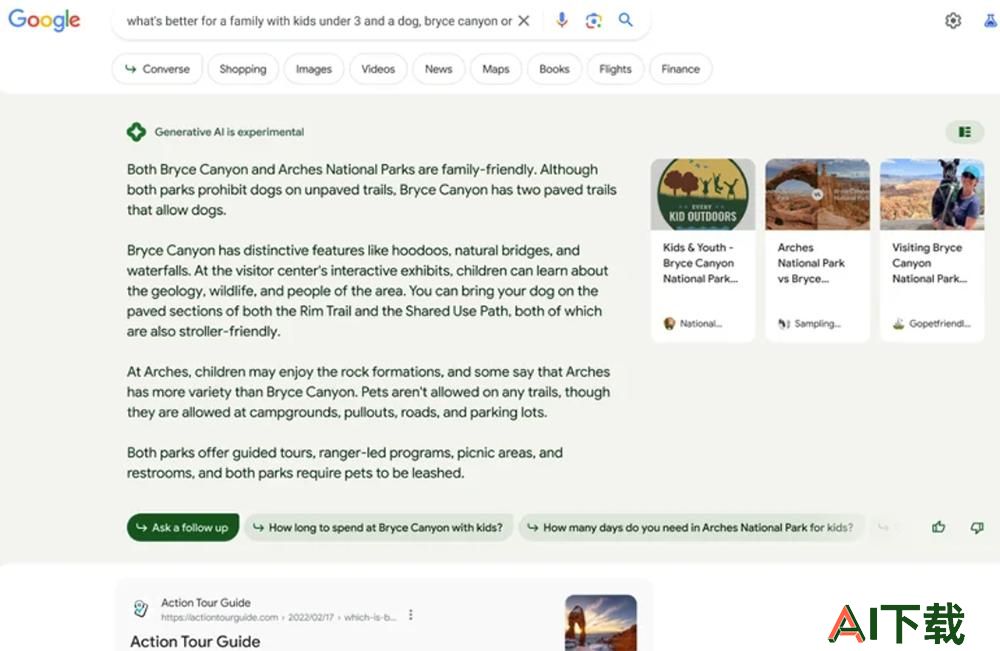Open Kids & Youth Bryce Canyon source card
The height and width of the screenshot is (651, 1000).
[703, 250]
